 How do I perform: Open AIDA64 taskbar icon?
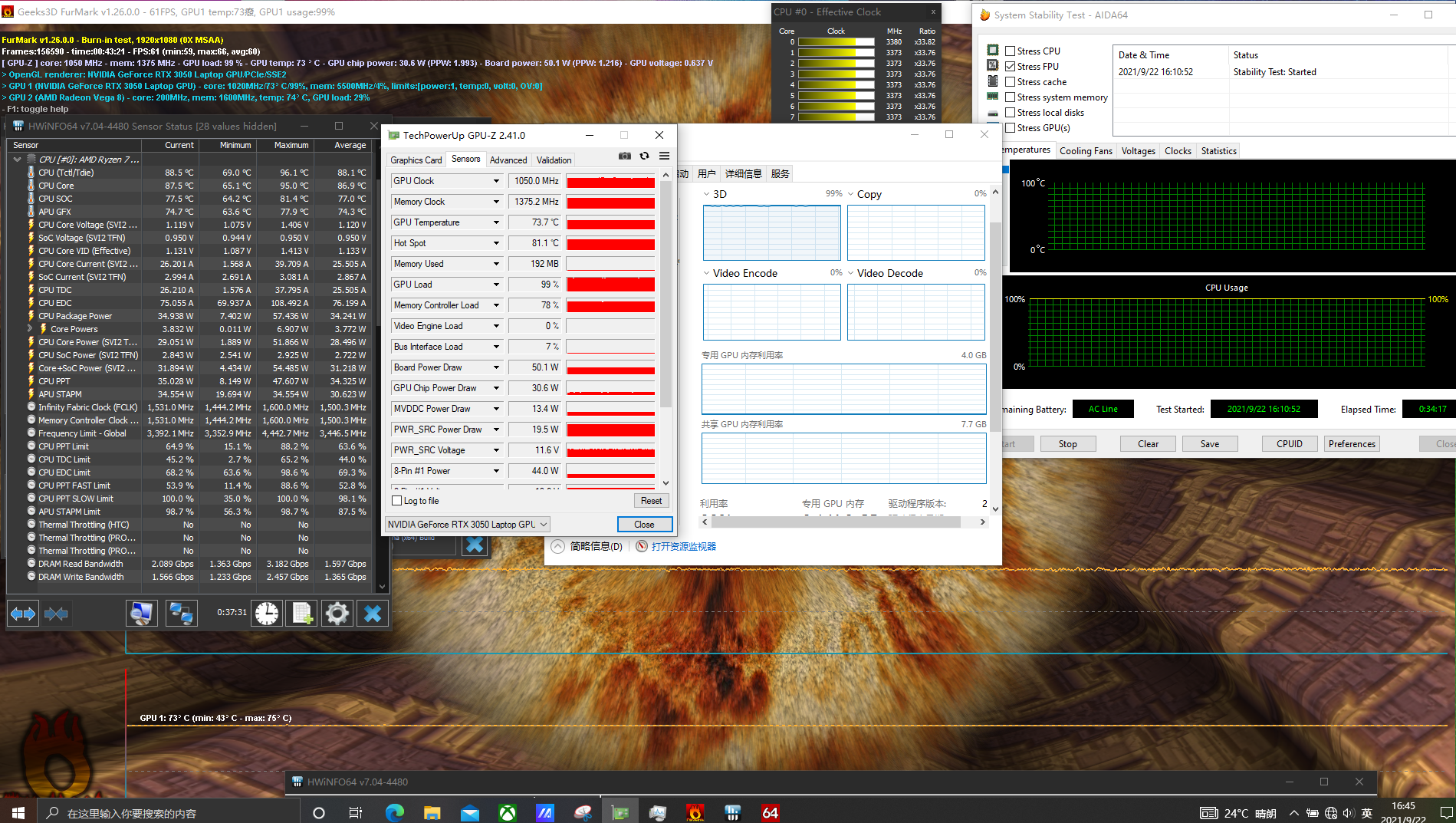(771, 812)
